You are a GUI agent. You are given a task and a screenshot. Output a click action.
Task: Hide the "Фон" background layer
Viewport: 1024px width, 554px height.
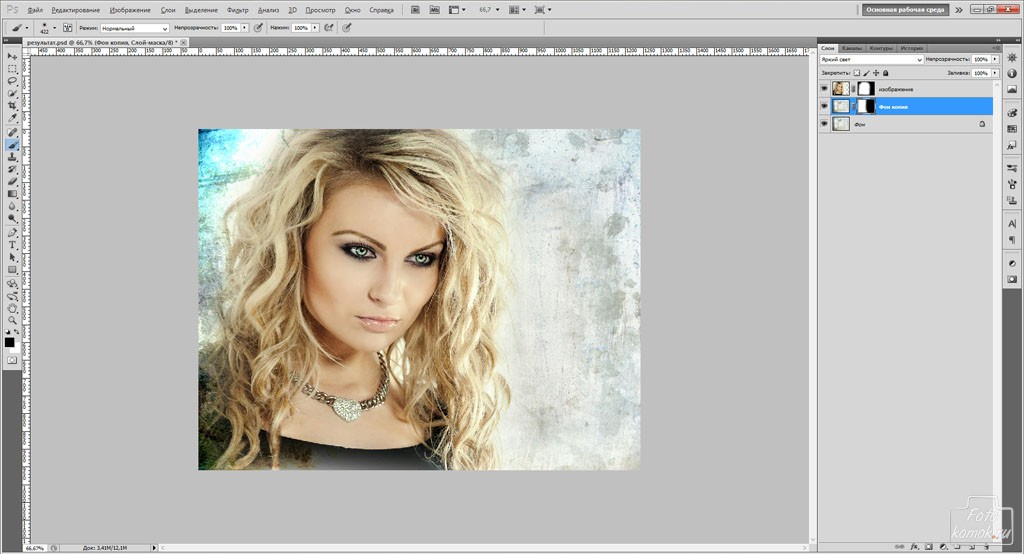[824, 124]
